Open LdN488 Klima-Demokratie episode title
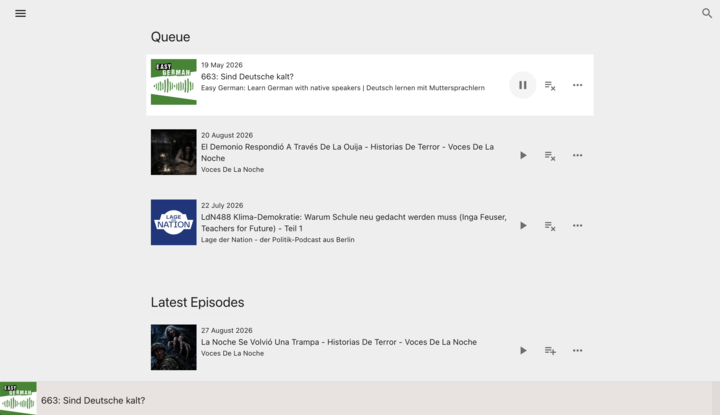 point(354,223)
